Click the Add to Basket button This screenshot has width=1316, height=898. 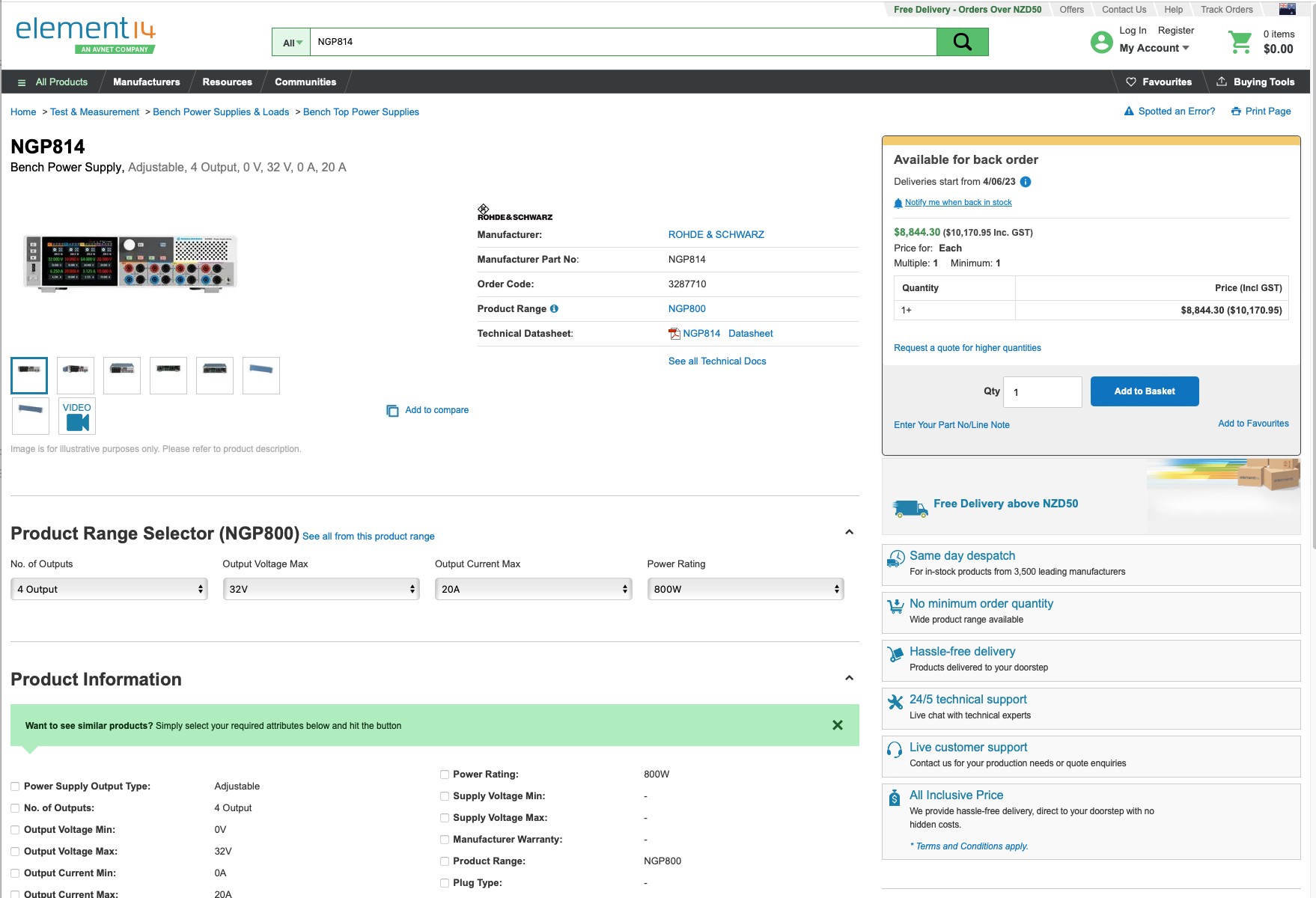click(x=1145, y=391)
